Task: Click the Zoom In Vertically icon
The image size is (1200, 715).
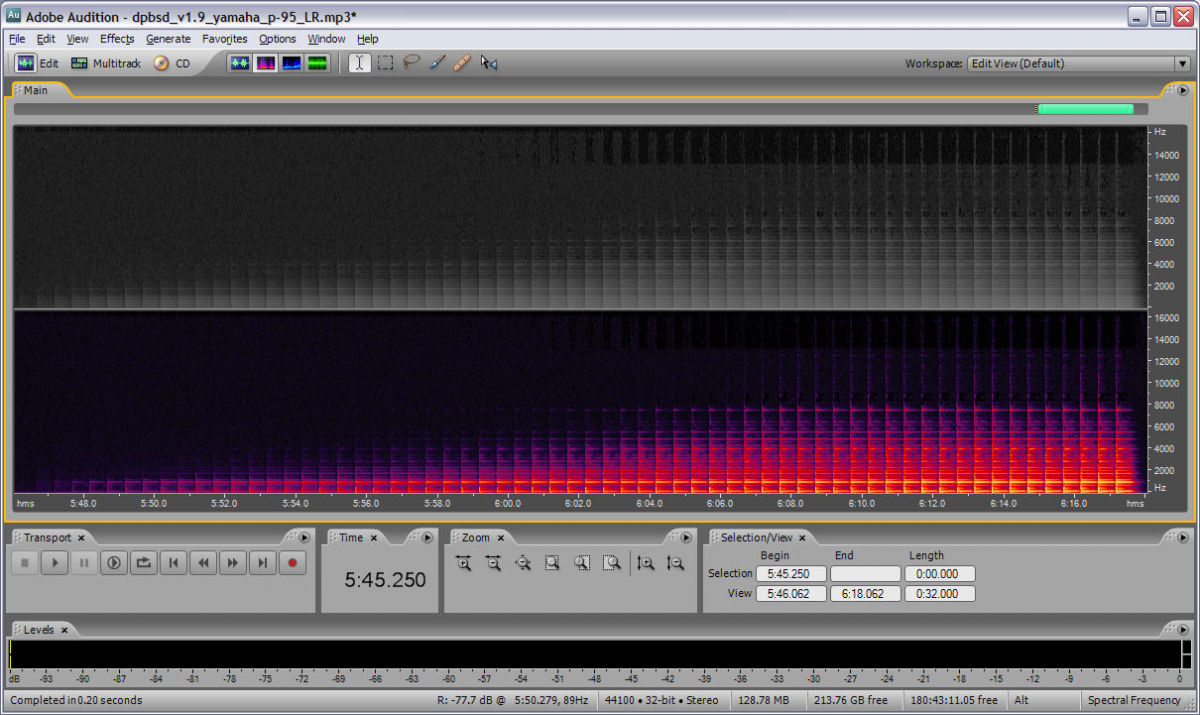Action: coord(646,563)
